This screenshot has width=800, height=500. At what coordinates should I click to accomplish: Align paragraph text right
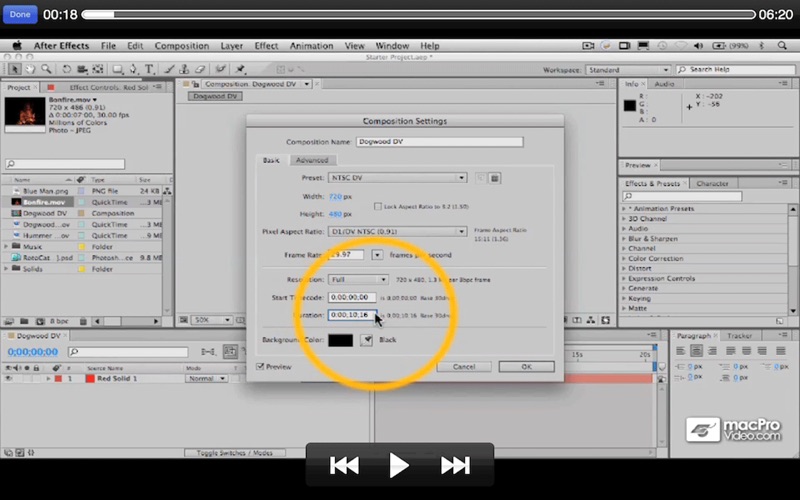712,351
